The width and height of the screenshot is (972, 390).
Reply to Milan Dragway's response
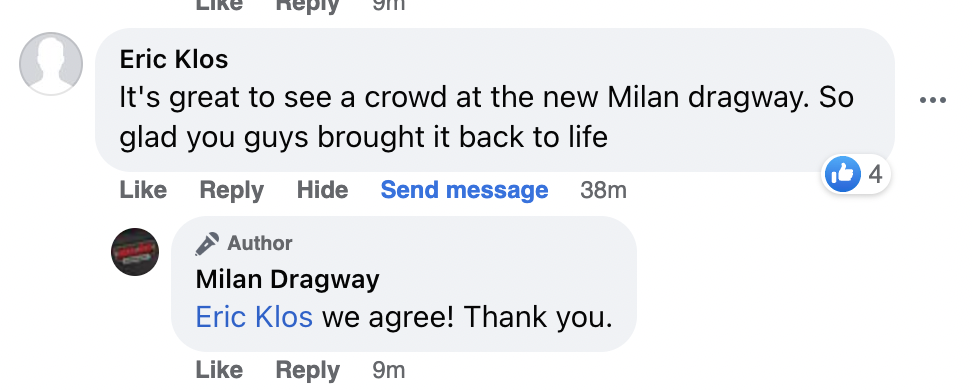308,371
